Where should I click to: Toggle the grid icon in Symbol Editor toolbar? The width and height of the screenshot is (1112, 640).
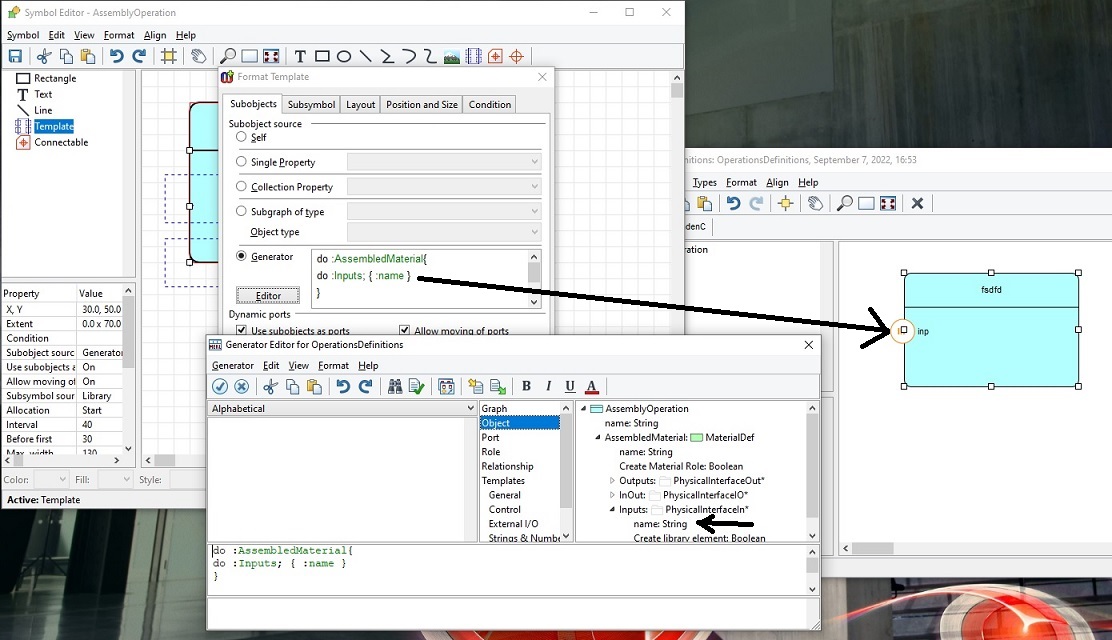[169, 57]
